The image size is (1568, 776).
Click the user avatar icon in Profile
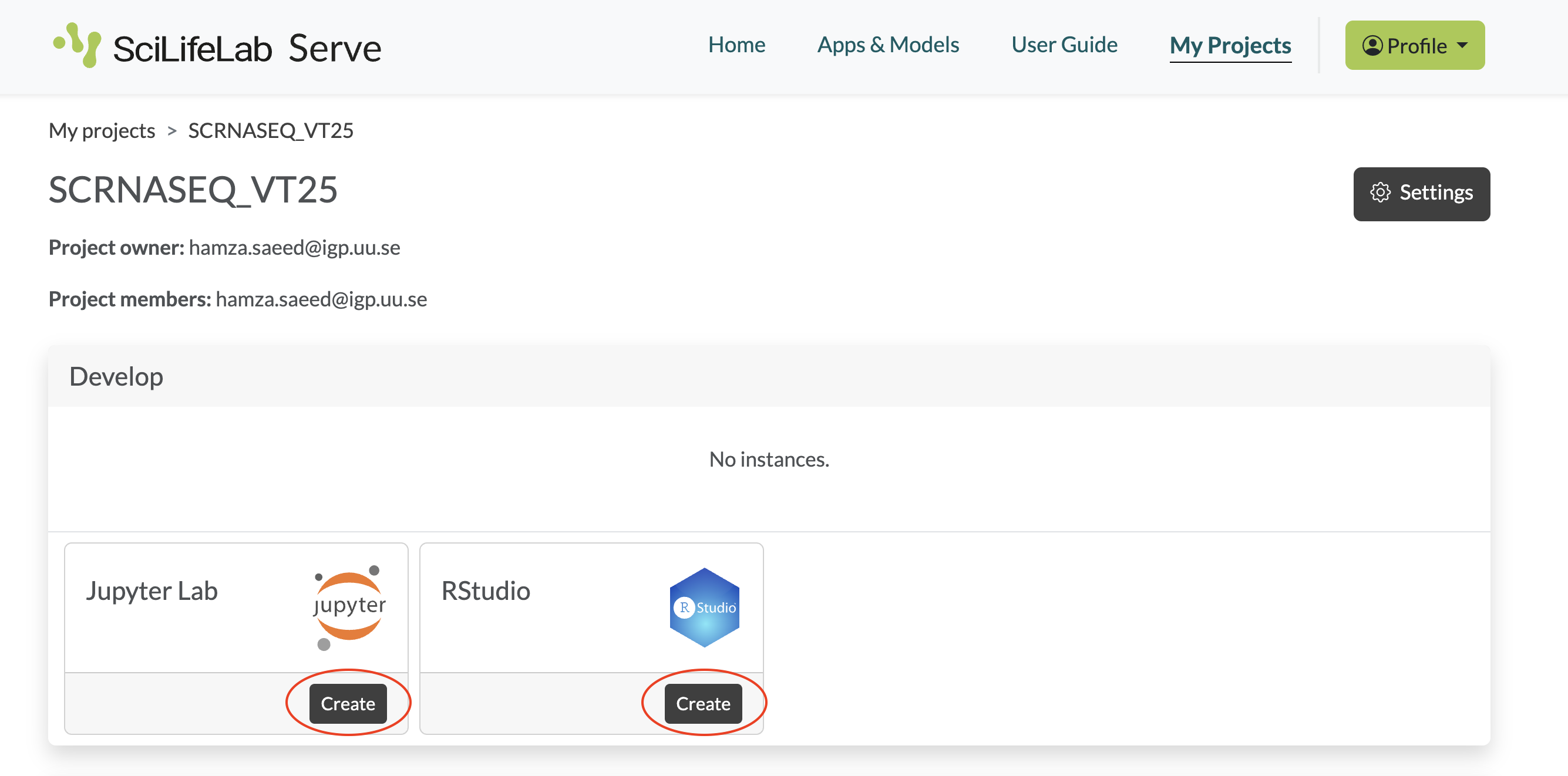tap(1372, 46)
